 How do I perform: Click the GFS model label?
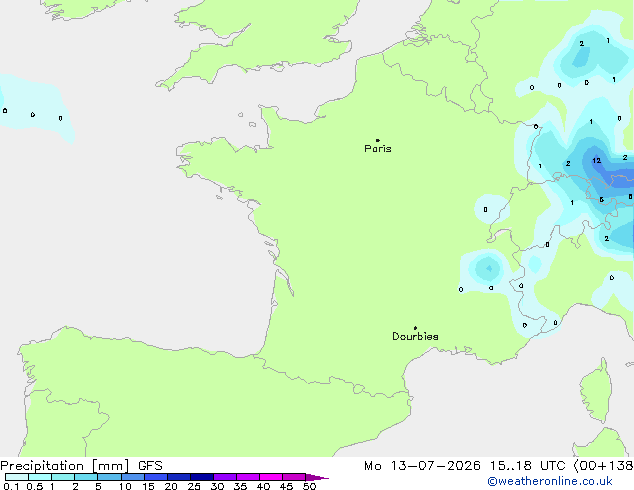click(150, 466)
